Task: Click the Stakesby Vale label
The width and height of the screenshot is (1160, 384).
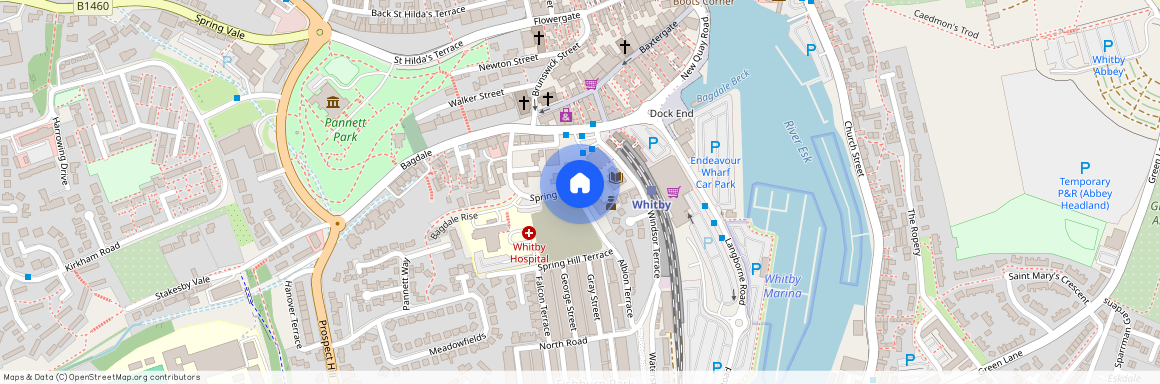Action: (183, 289)
